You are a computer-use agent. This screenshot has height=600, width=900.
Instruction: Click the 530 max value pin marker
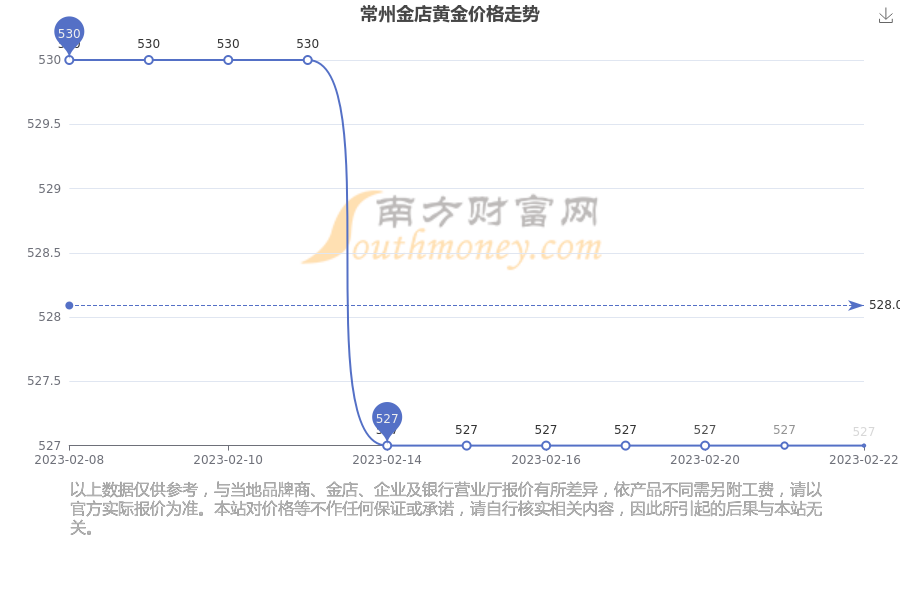69,33
